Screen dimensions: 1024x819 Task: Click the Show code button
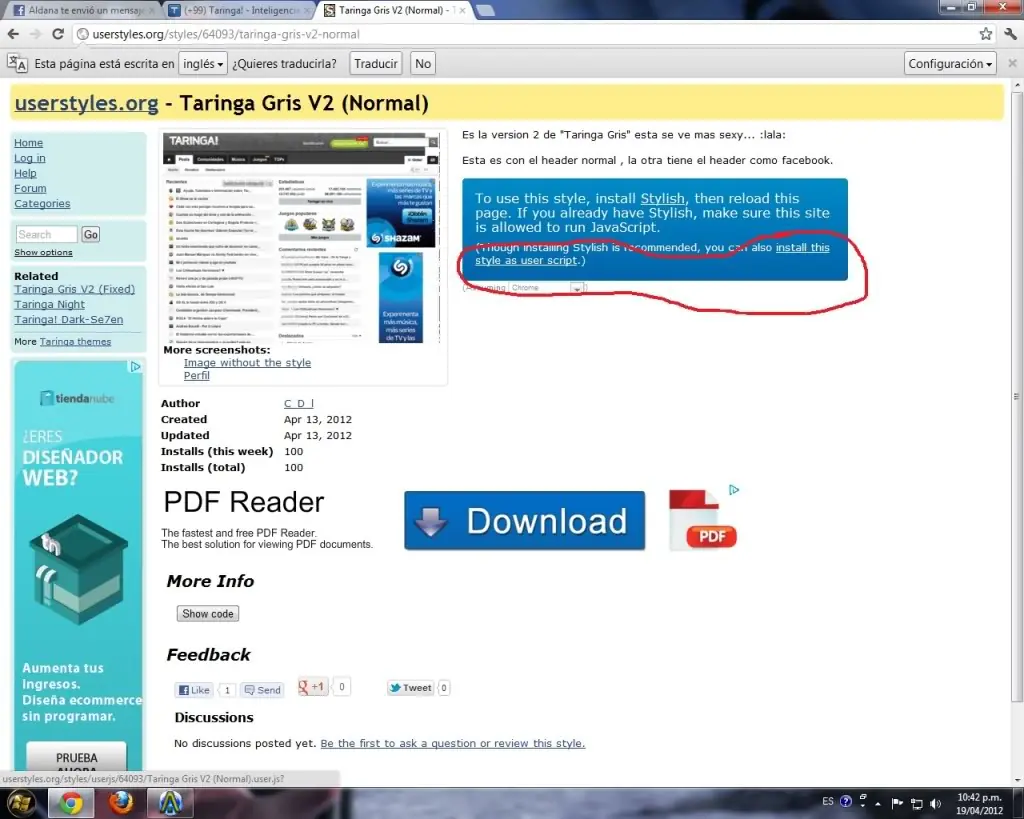pos(208,614)
